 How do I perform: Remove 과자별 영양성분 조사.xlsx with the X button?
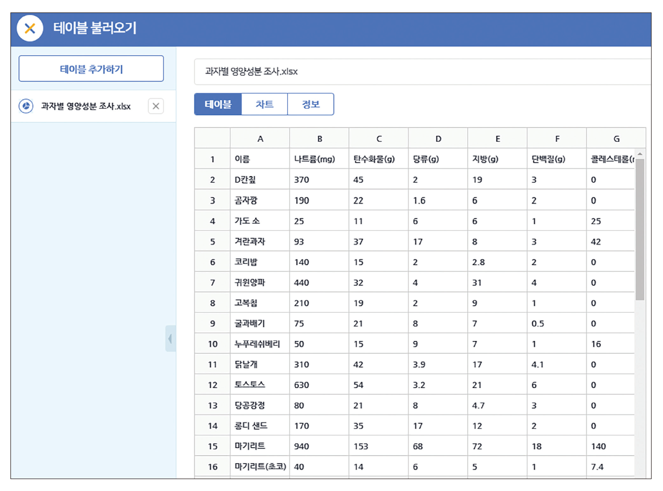pos(156,106)
